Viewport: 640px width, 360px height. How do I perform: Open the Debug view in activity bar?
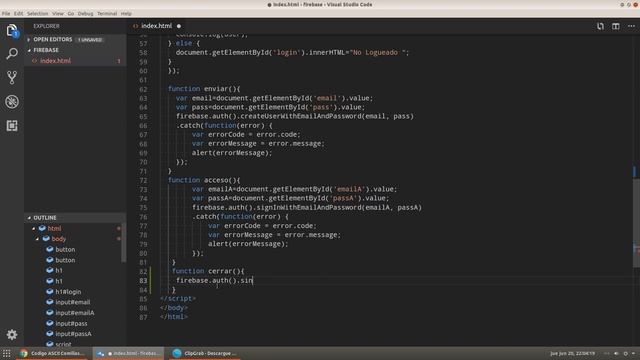pyautogui.click(x=12, y=102)
